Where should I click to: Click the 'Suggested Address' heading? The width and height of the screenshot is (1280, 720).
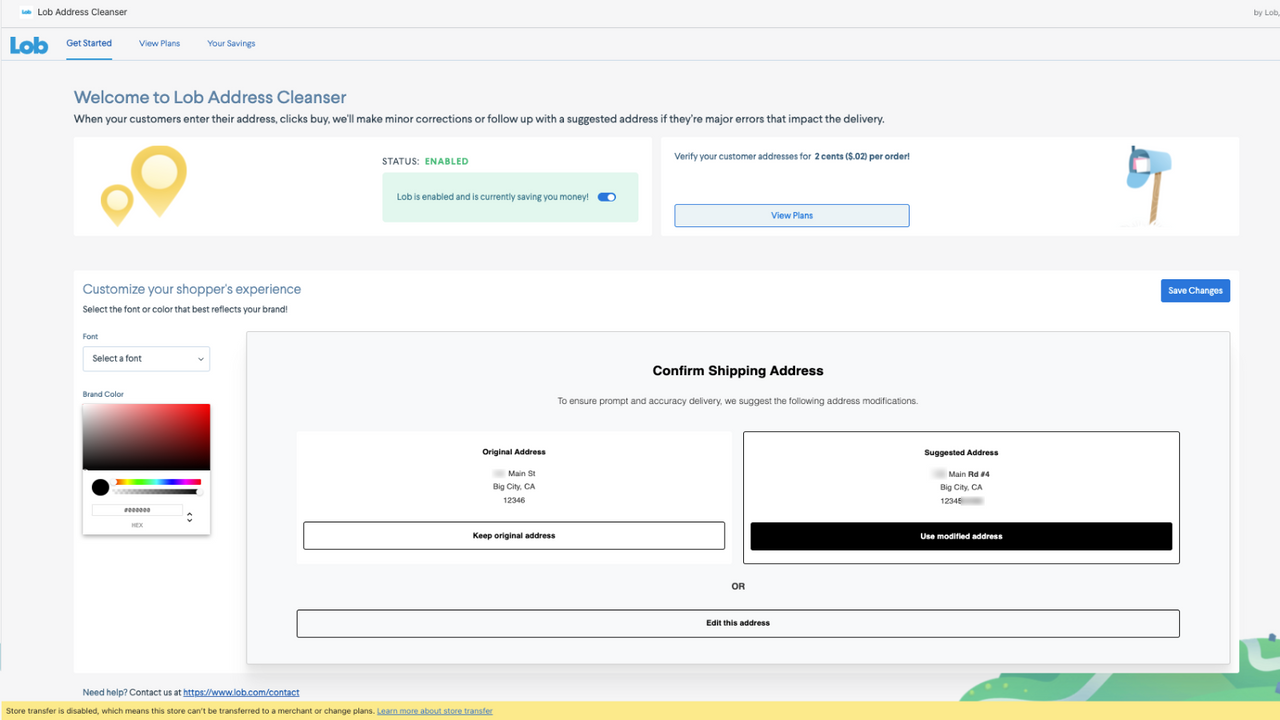tap(961, 453)
